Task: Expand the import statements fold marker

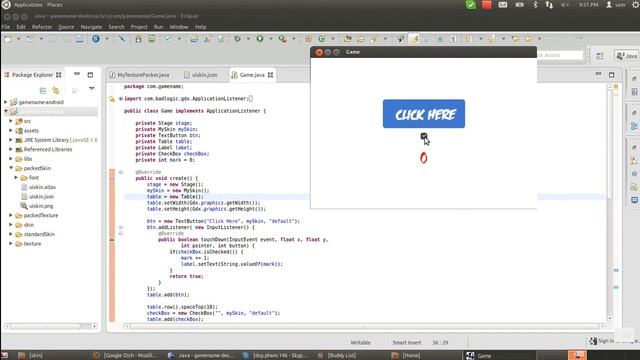Action: click(x=121, y=99)
